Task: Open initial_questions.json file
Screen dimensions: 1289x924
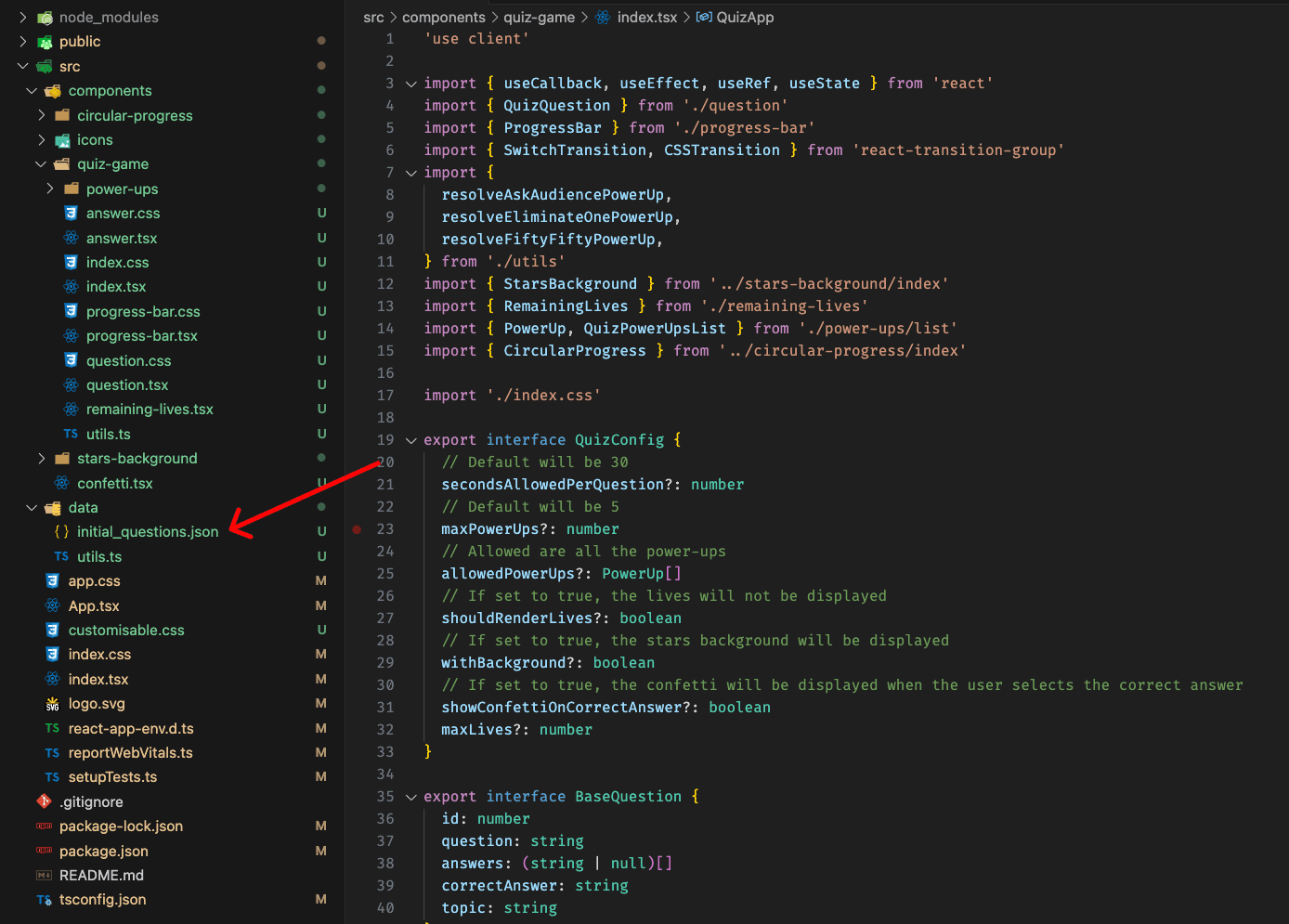Action: click(148, 531)
